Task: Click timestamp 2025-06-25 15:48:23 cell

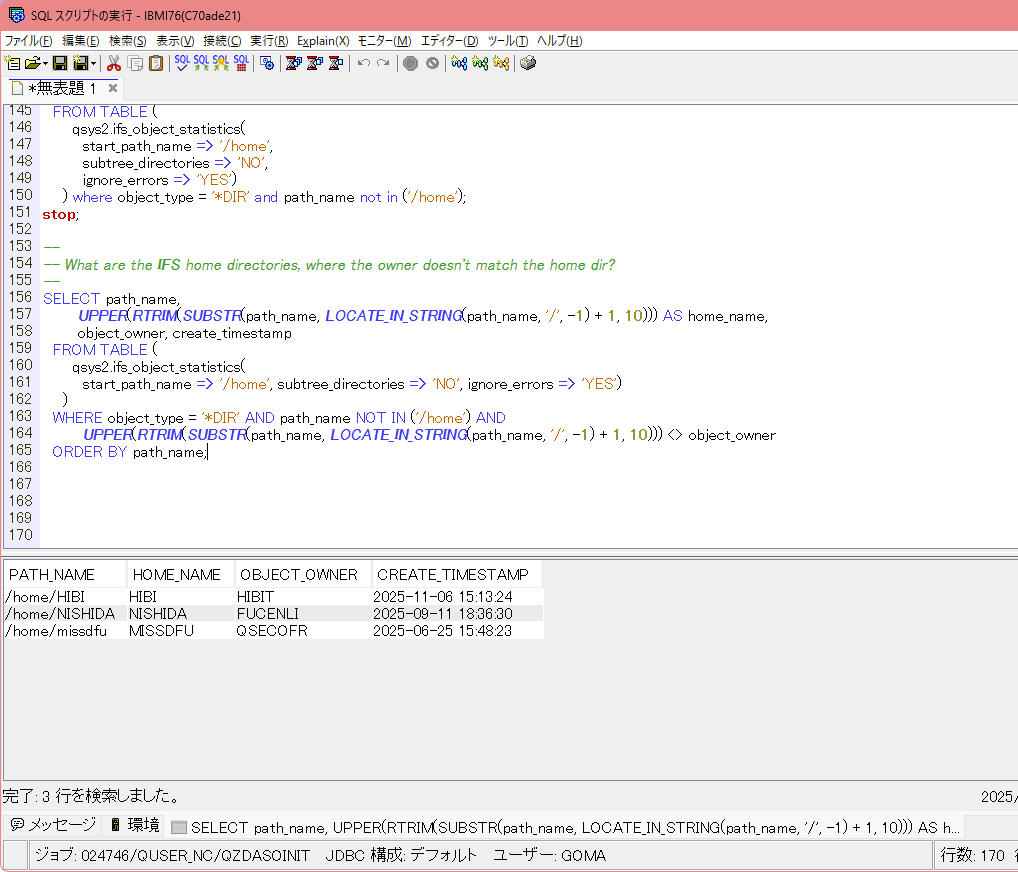Action: pos(456,630)
